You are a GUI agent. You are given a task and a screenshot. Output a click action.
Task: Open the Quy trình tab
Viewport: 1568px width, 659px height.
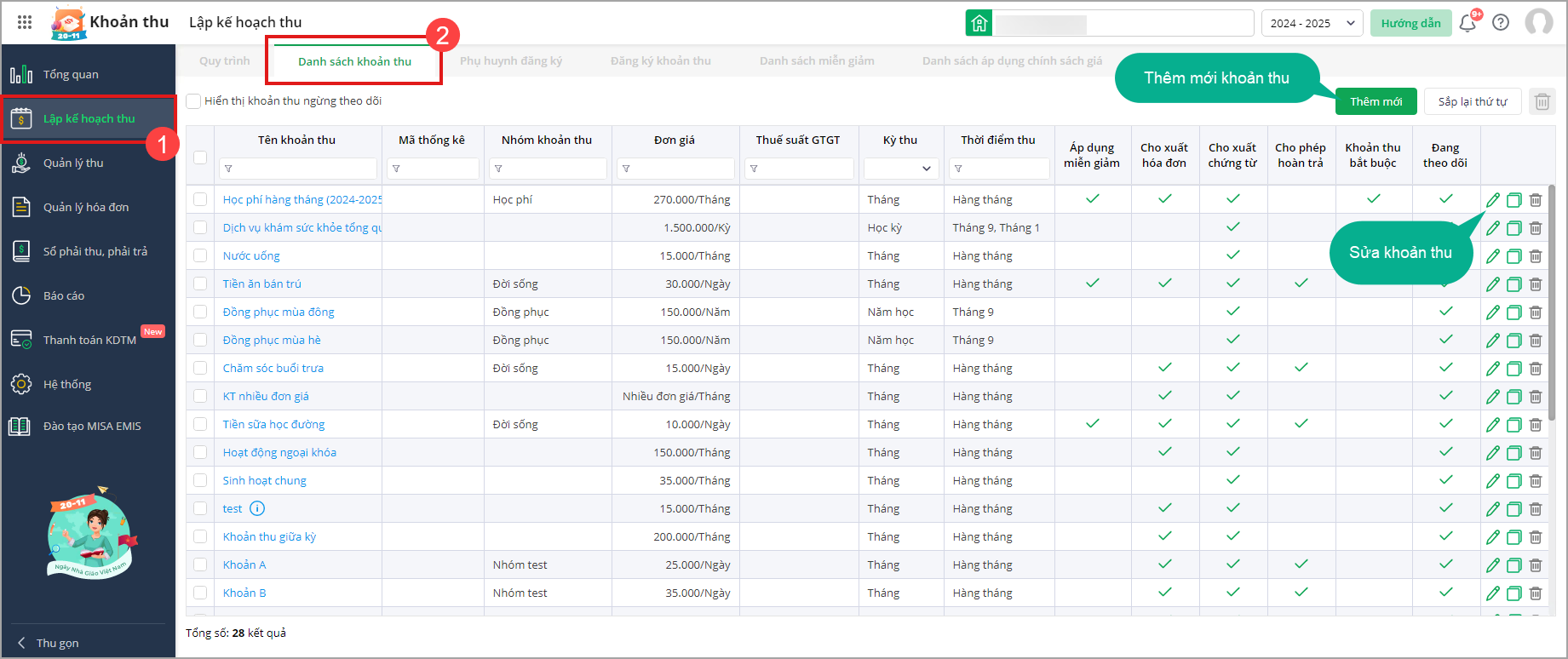(x=224, y=61)
